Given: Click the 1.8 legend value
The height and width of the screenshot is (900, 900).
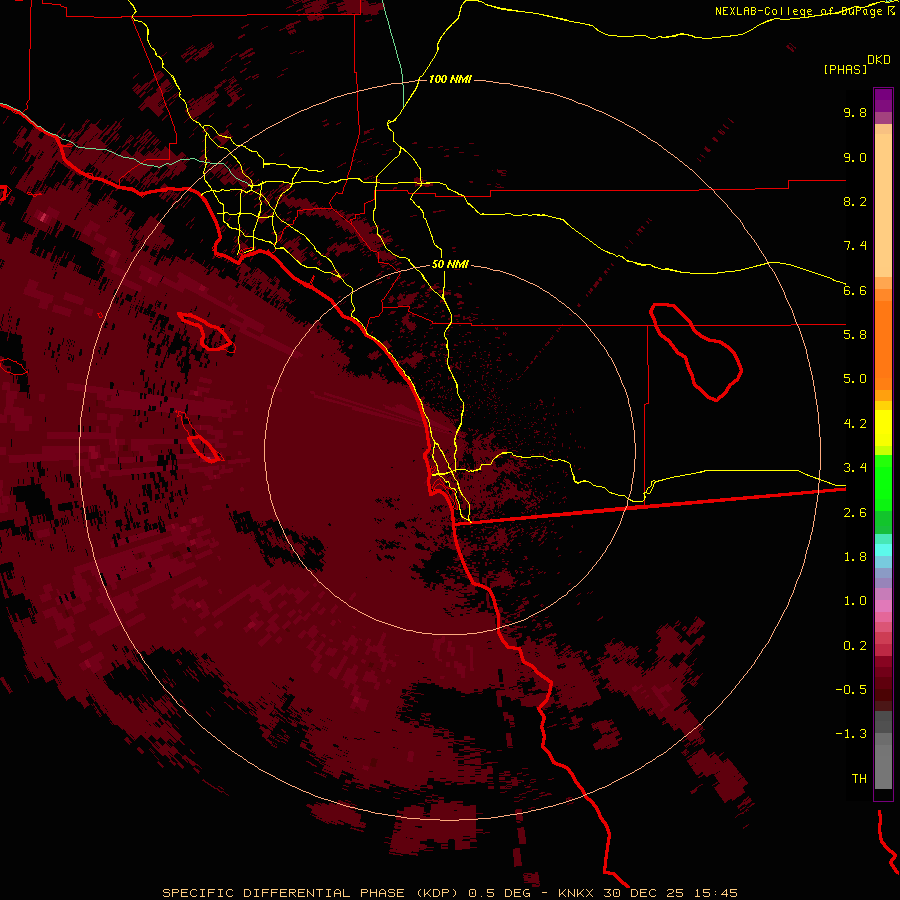Looking at the screenshot, I should point(855,557).
